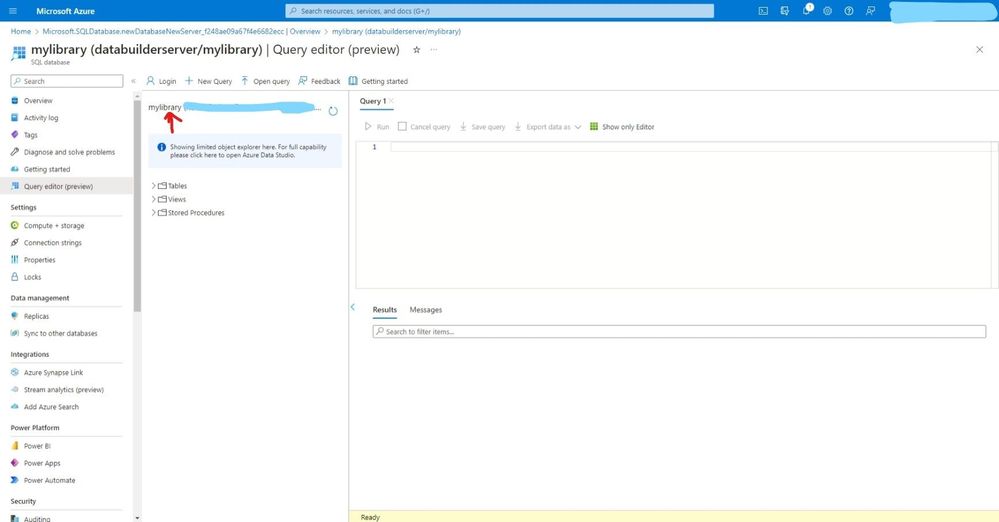
Task: Open Compute + storage settings
Action: 54,226
